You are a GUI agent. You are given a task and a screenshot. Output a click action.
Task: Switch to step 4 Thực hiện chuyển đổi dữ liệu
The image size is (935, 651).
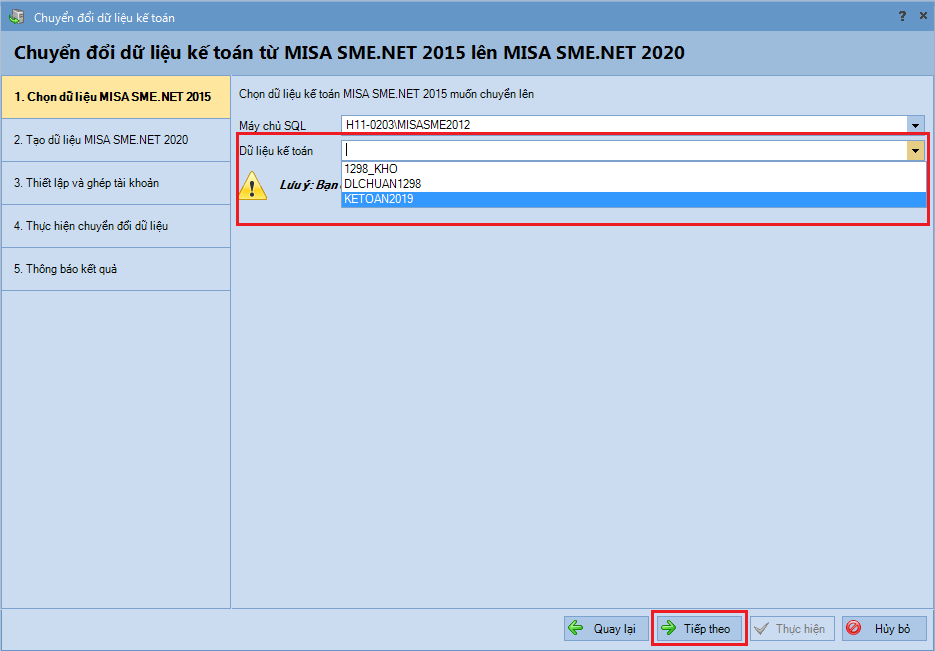[116, 226]
